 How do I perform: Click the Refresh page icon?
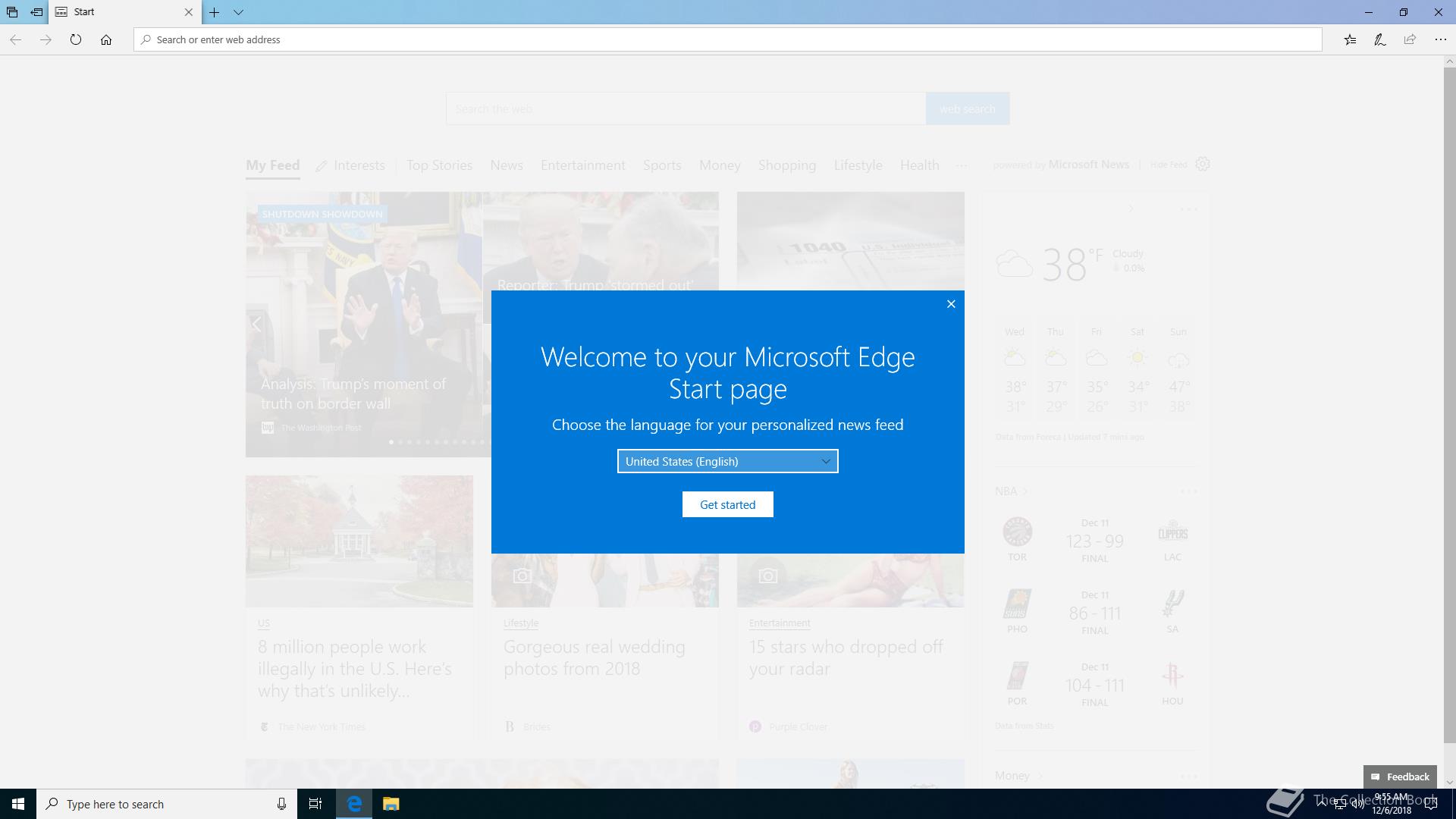point(76,39)
